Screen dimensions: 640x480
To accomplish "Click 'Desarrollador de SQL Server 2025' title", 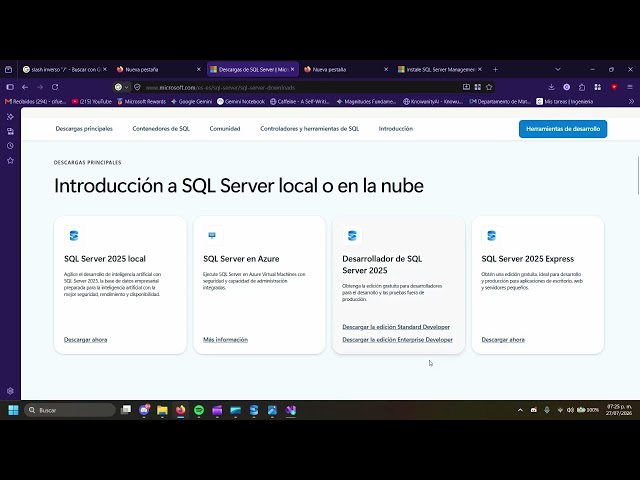I will pyautogui.click(x=382, y=264).
